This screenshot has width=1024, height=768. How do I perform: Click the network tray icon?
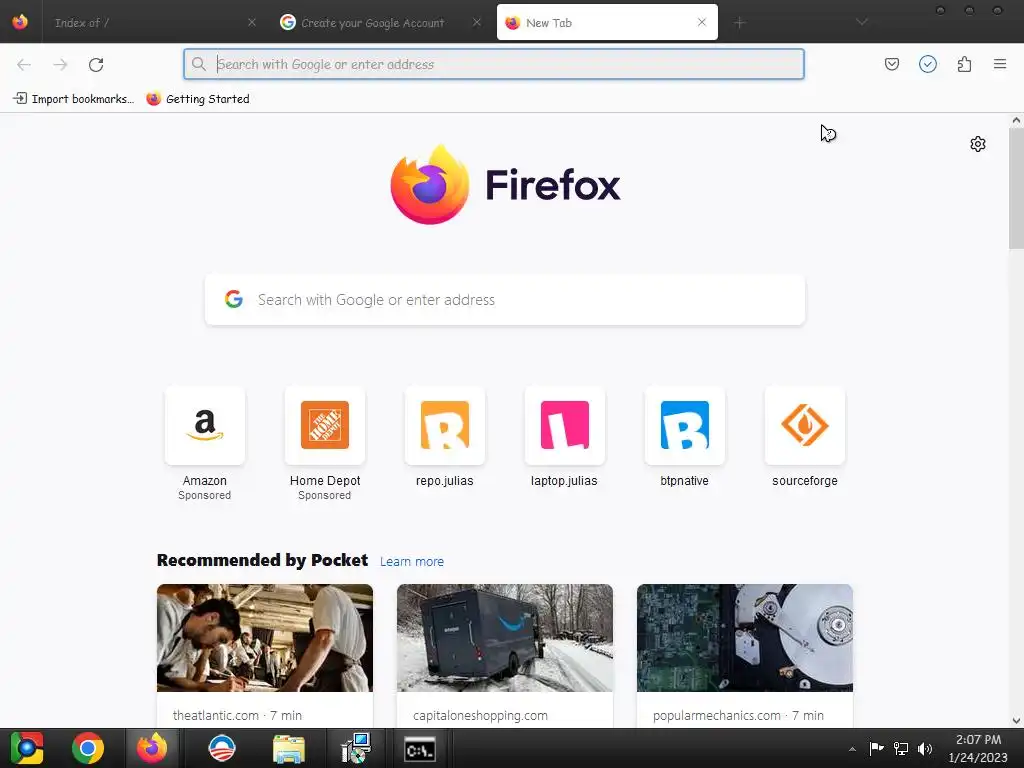(901, 748)
